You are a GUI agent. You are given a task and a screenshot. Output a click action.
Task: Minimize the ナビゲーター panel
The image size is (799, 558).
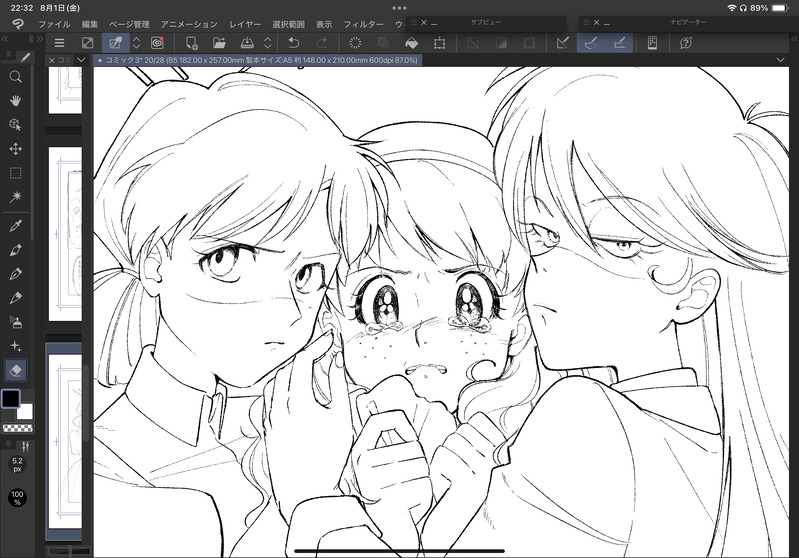point(606,23)
